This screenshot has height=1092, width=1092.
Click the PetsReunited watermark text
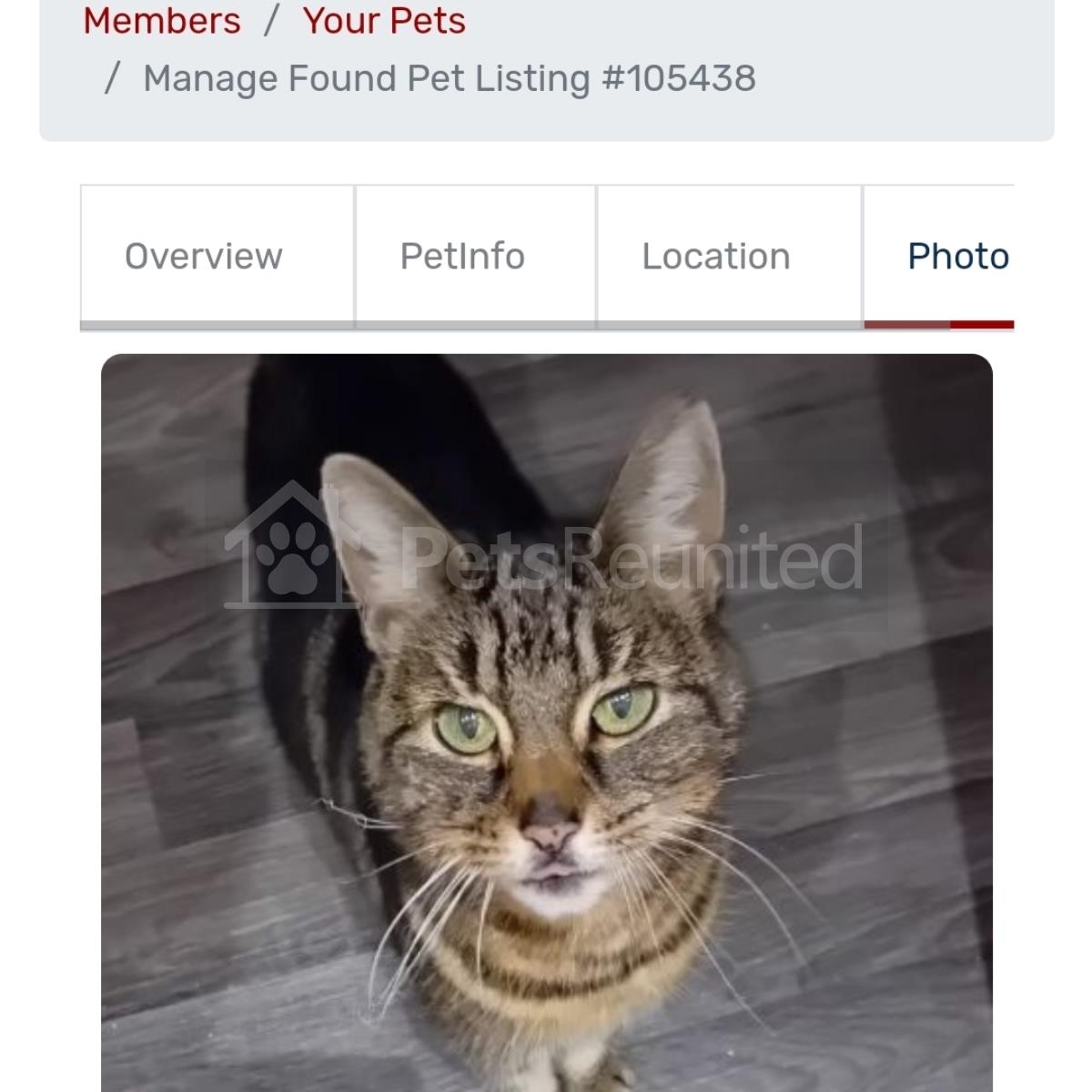click(x=631, y=558)
